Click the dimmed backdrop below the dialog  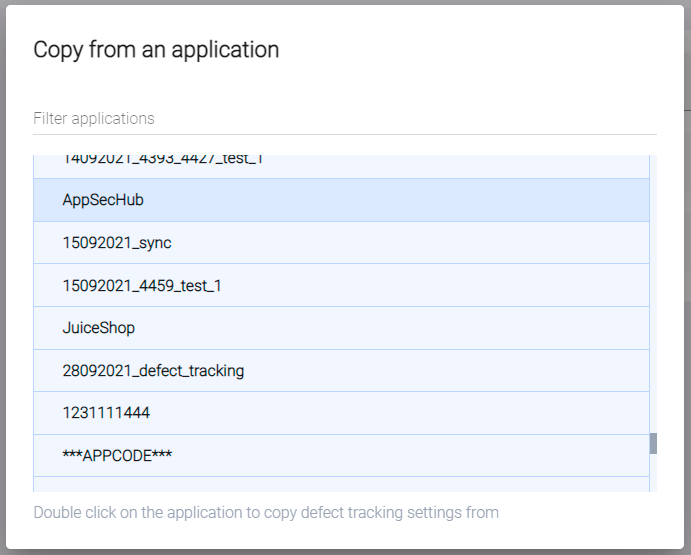coord(345,552)
